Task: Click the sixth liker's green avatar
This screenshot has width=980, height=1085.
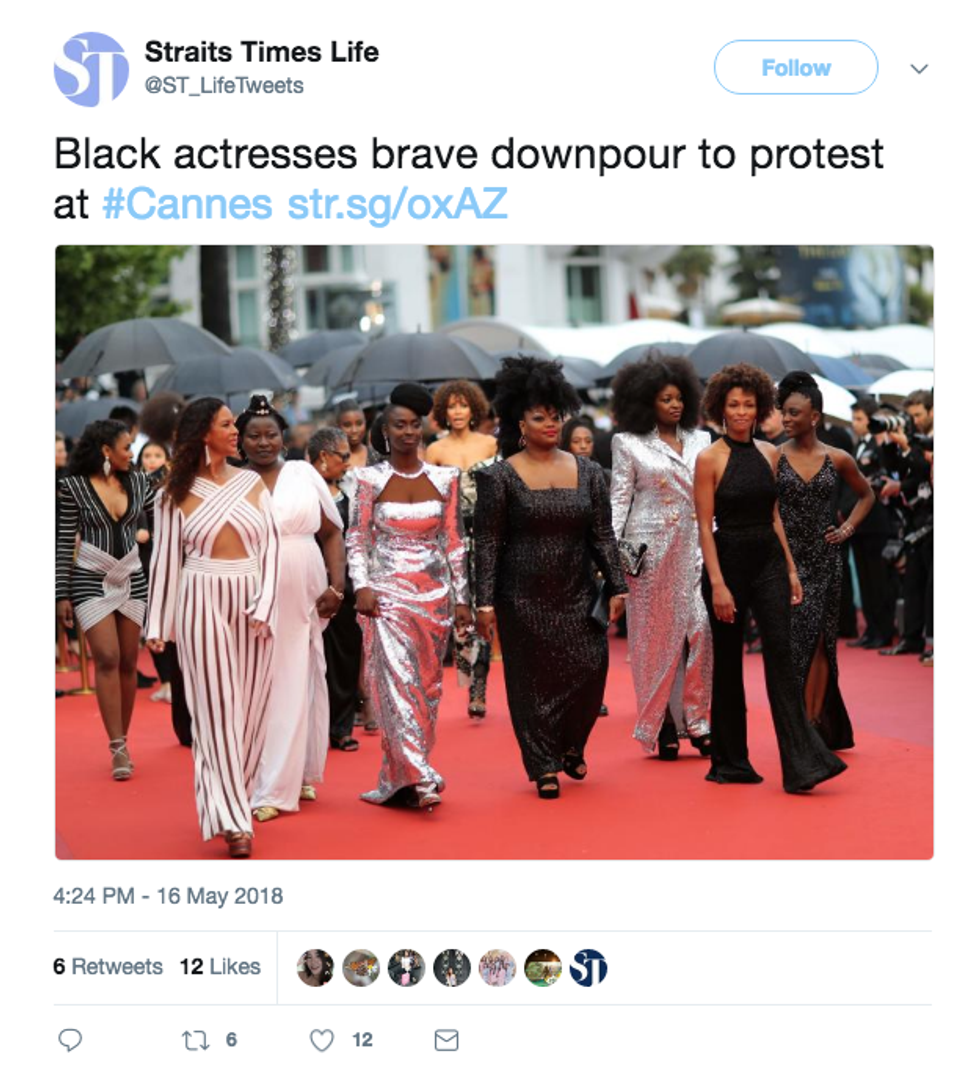Action: point(543,967)
